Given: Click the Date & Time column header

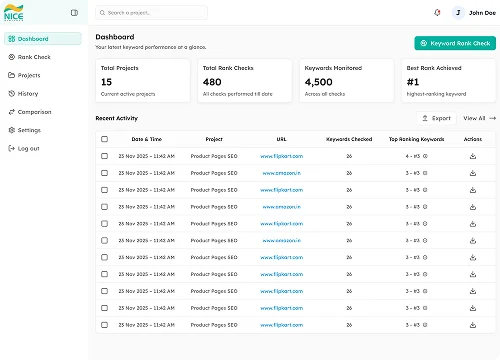Looking at the screenshot, I should tap(147, 139).
